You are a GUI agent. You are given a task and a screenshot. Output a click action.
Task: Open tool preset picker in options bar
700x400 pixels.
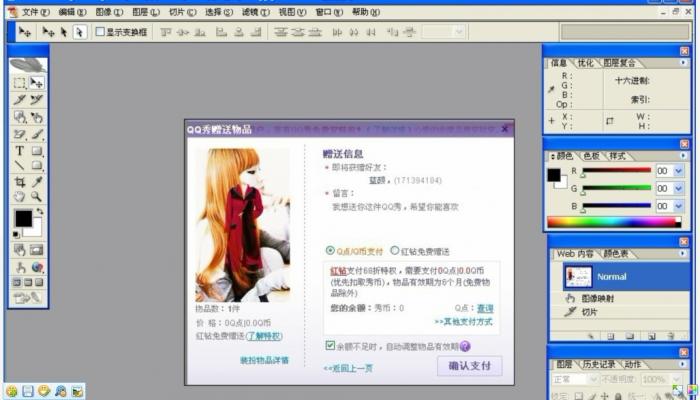coord(24,32)
